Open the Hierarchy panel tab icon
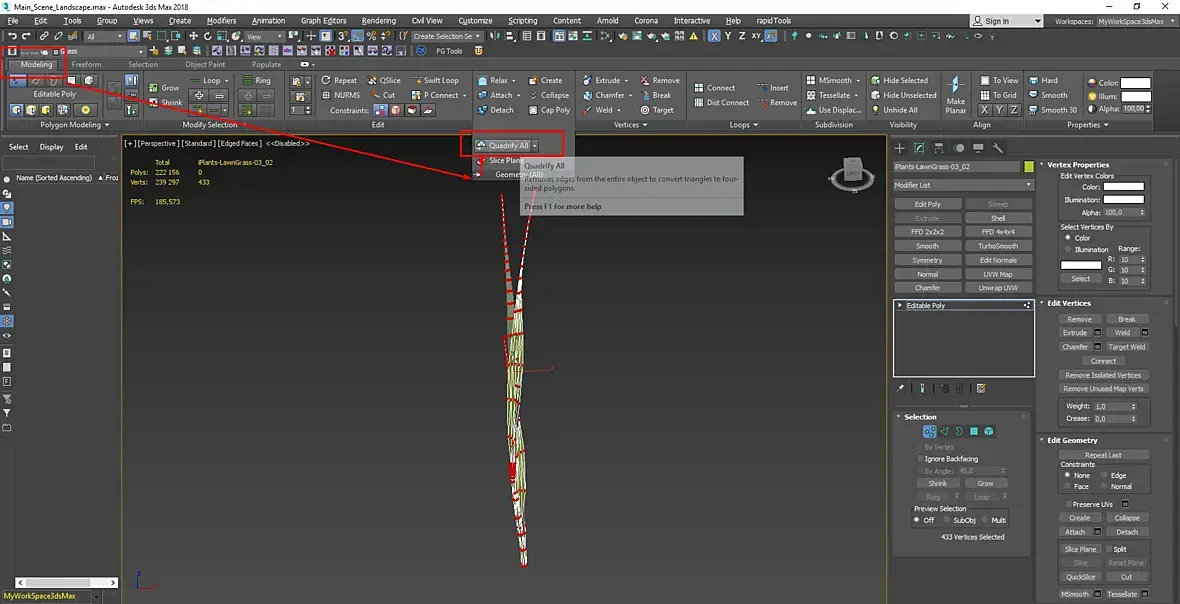 coord(939,148)
